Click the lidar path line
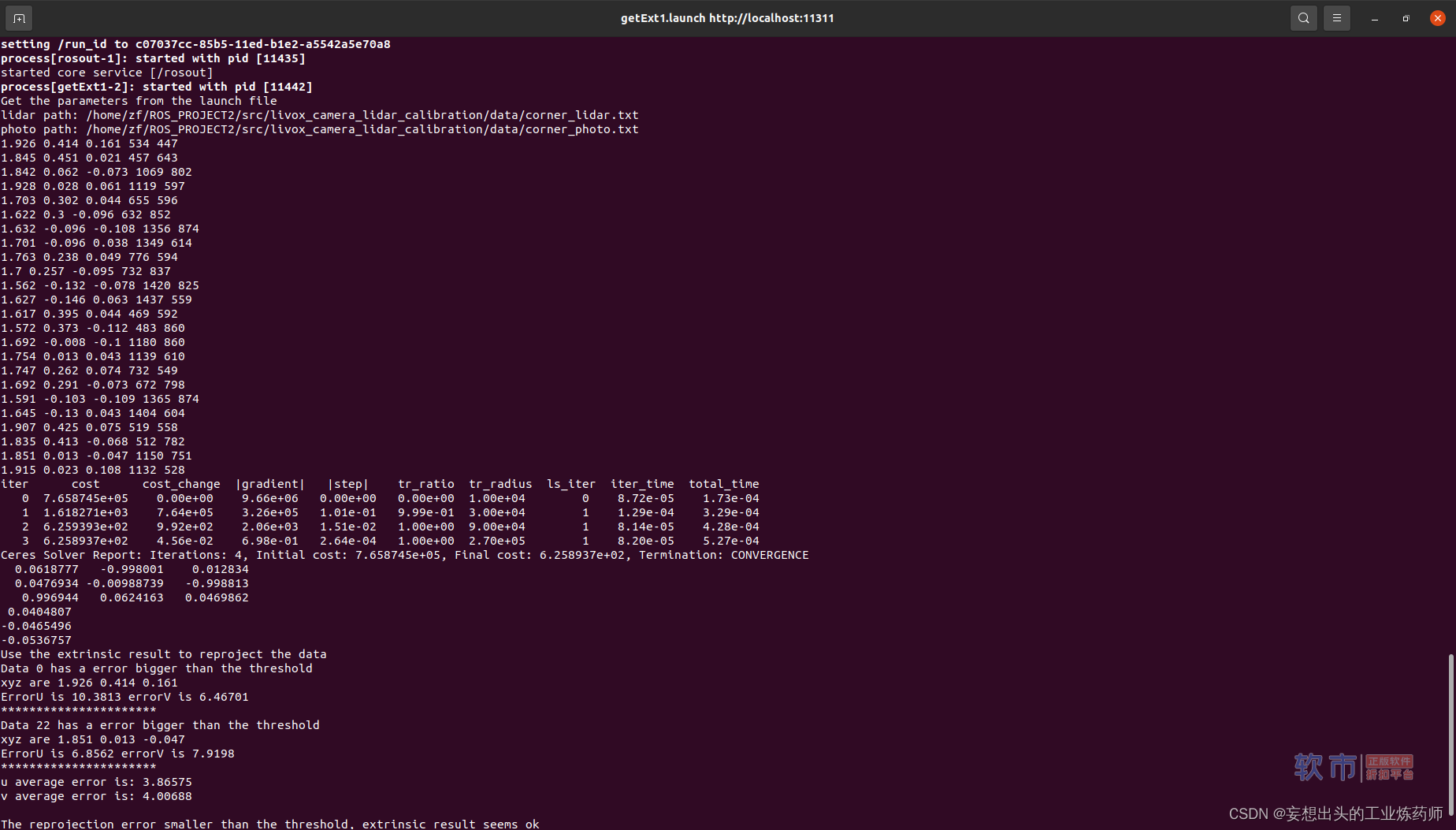 point(320,115)
